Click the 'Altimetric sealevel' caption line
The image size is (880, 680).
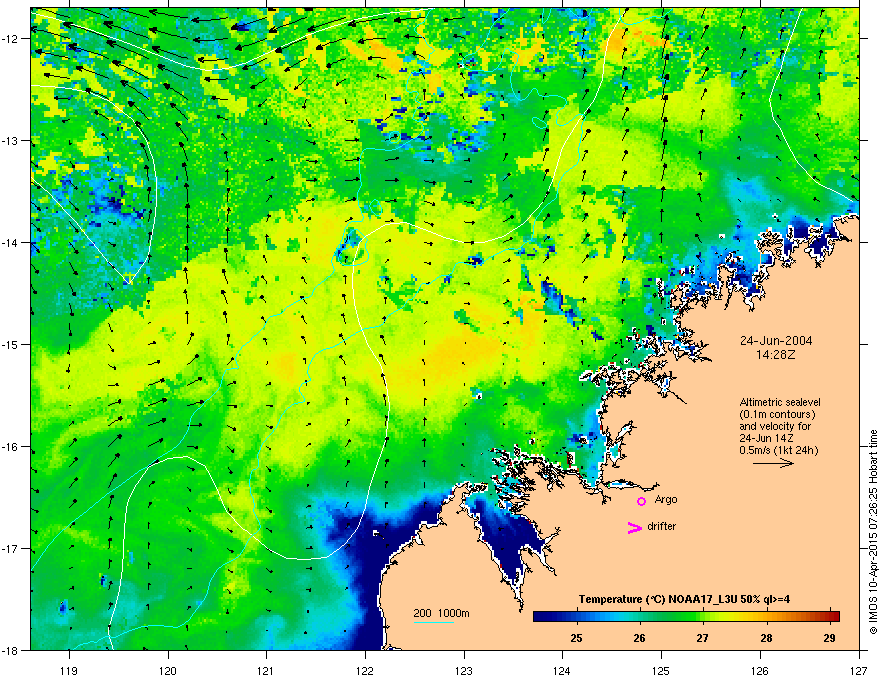point(780,402)
